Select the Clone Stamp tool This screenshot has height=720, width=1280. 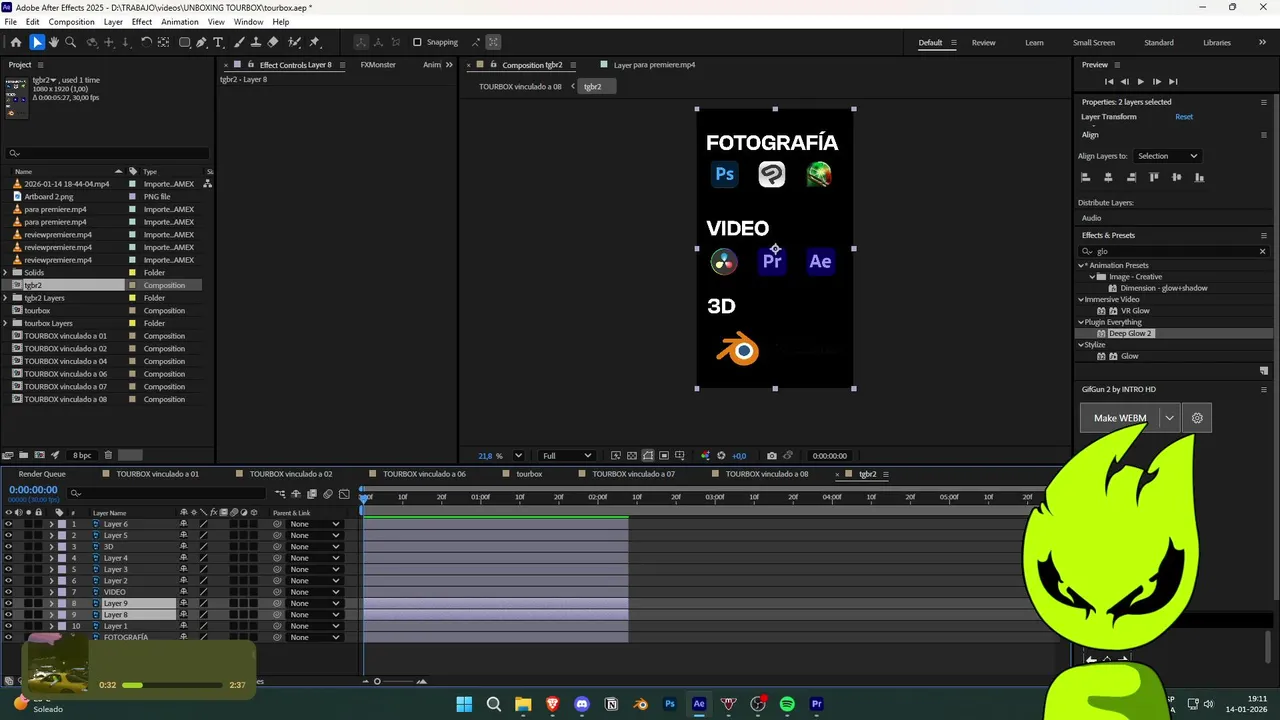pyautogui.click(x=256, y=42)
